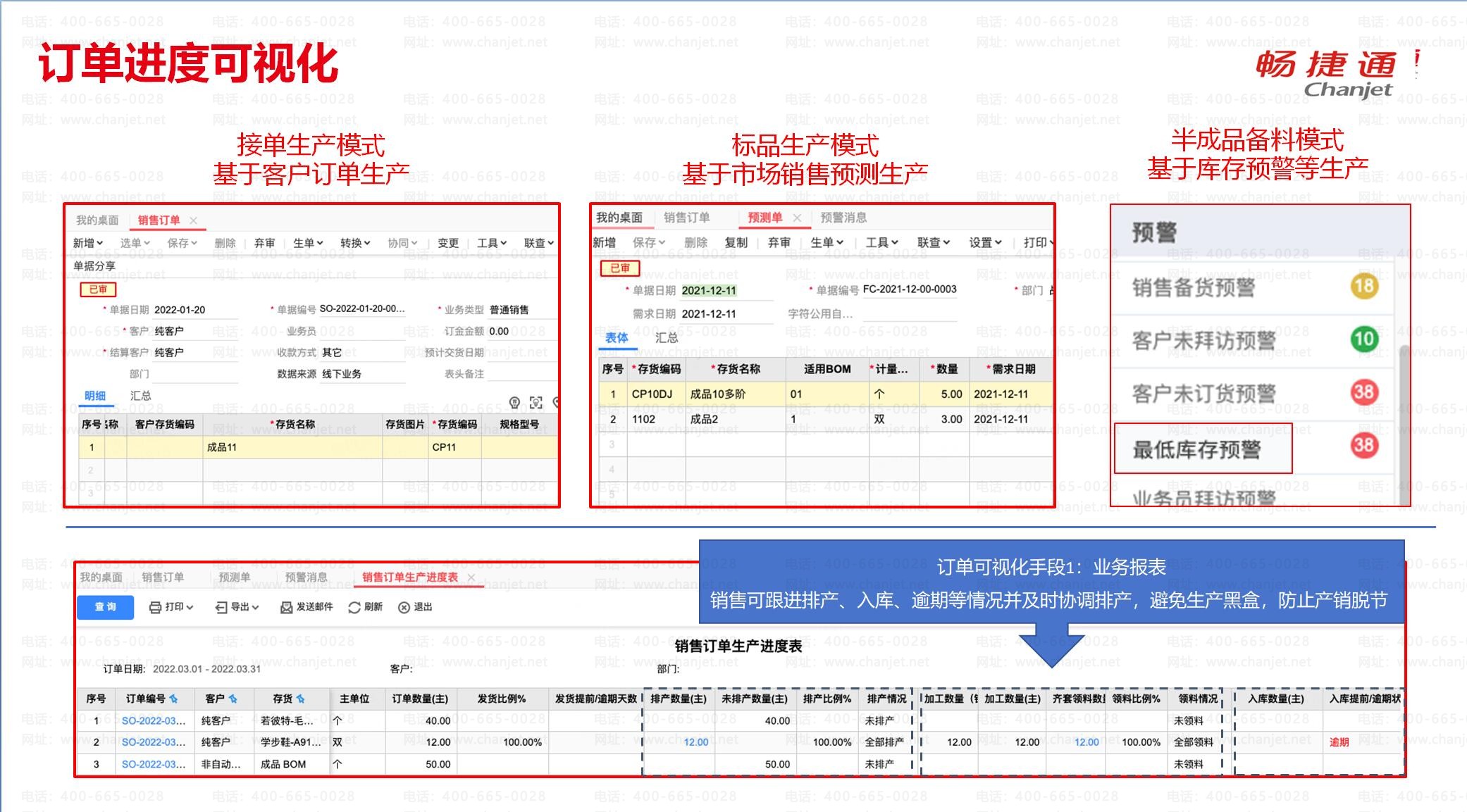This screenshot has width=1467, height=812.
Task: Close the 销售订单生产进度表 tab
Action: tap(471, 577)
